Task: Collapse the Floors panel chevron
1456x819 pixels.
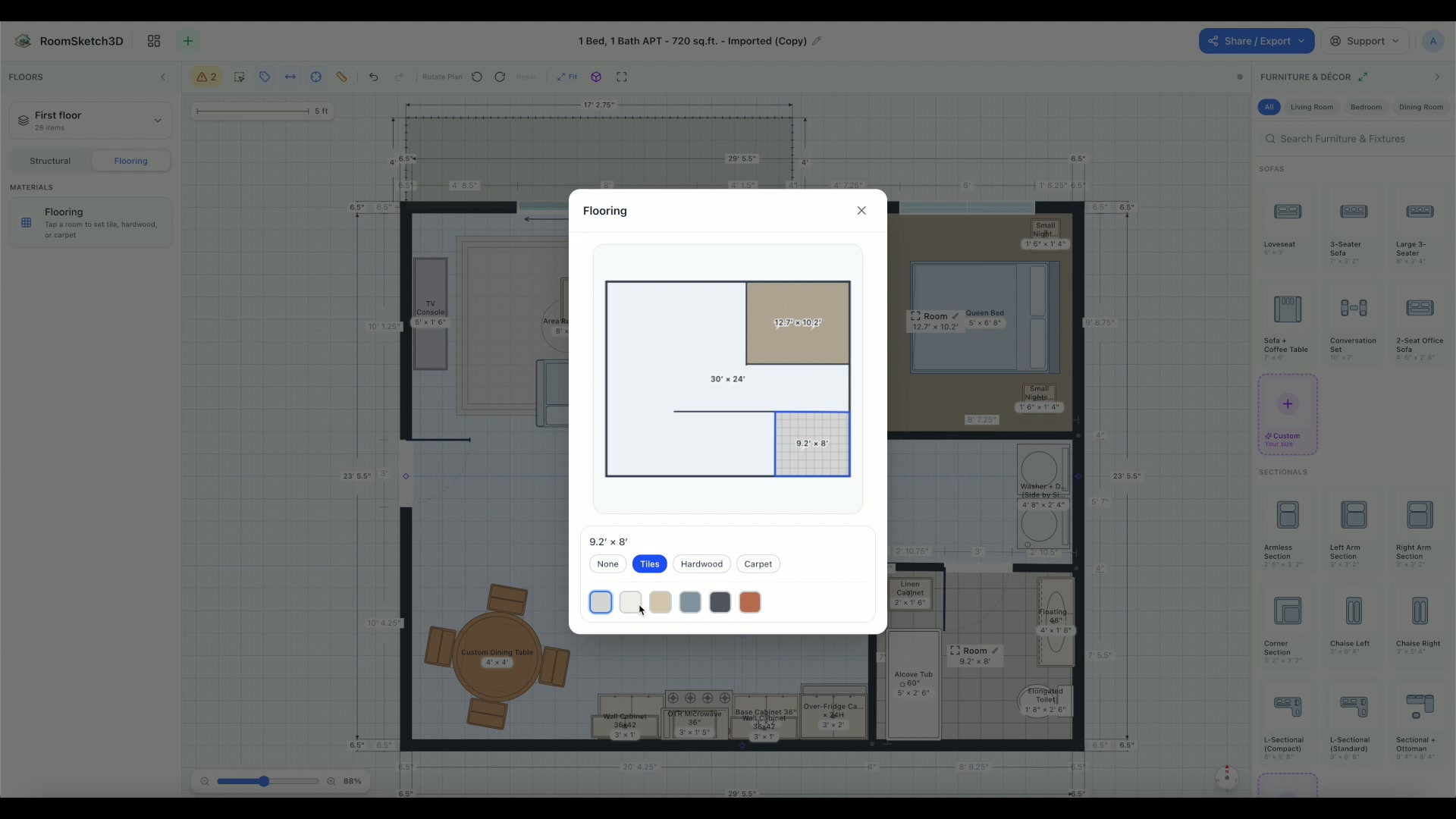Action: (162, 77)
